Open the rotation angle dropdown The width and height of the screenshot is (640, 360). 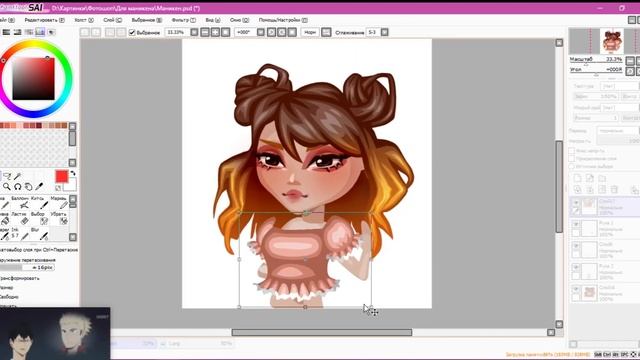(x=261, y=32)
